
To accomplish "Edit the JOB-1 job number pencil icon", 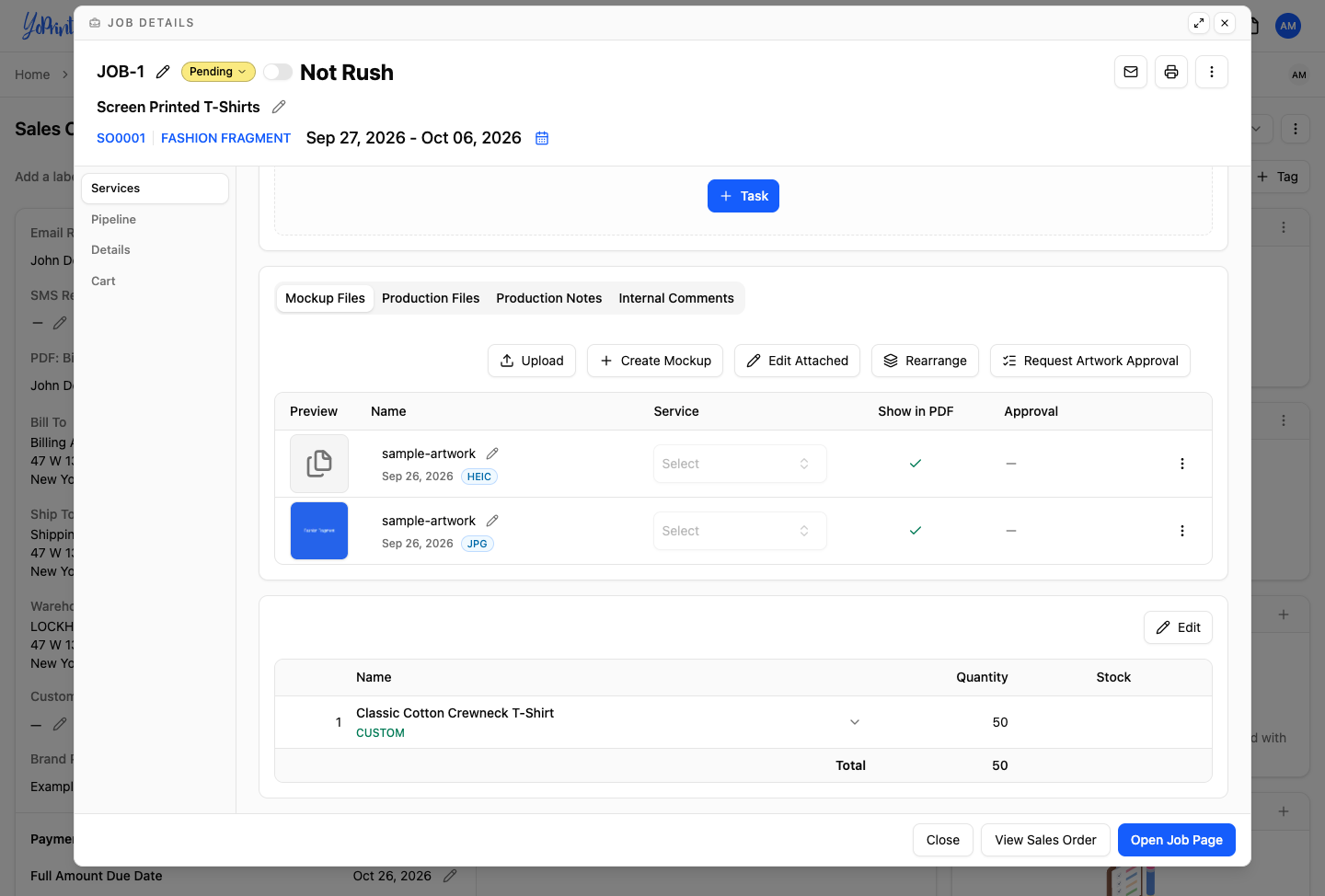I will (x=163, y=72).
